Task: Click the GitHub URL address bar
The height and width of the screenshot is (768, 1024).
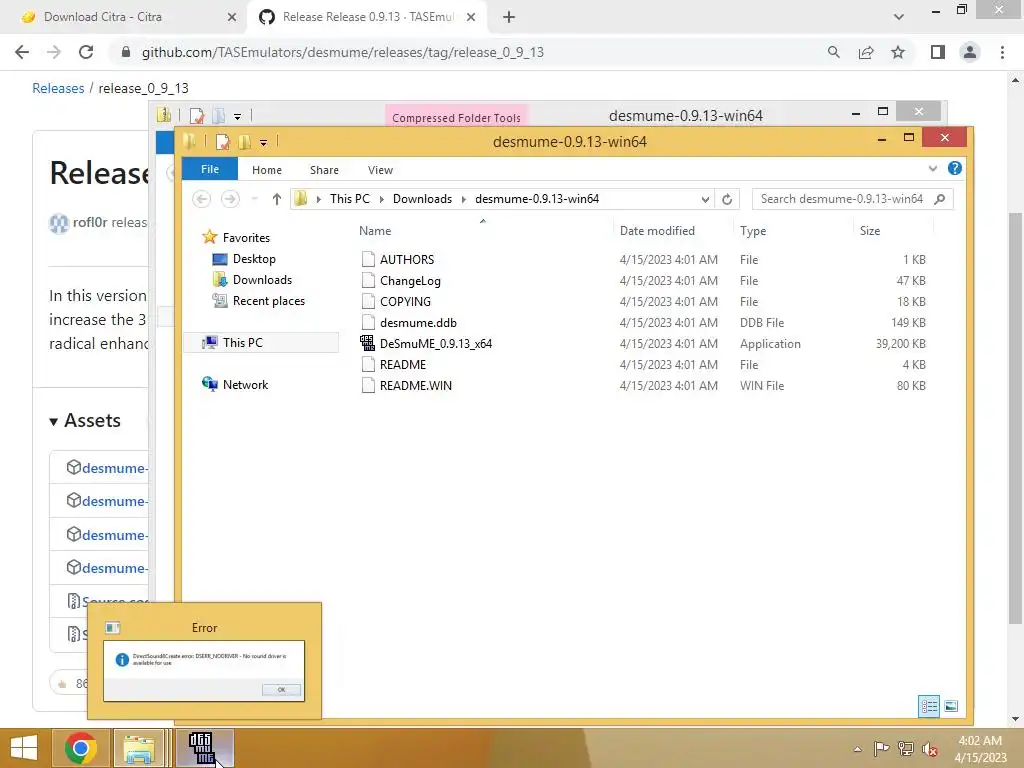Action: click(x=342, y=52)
